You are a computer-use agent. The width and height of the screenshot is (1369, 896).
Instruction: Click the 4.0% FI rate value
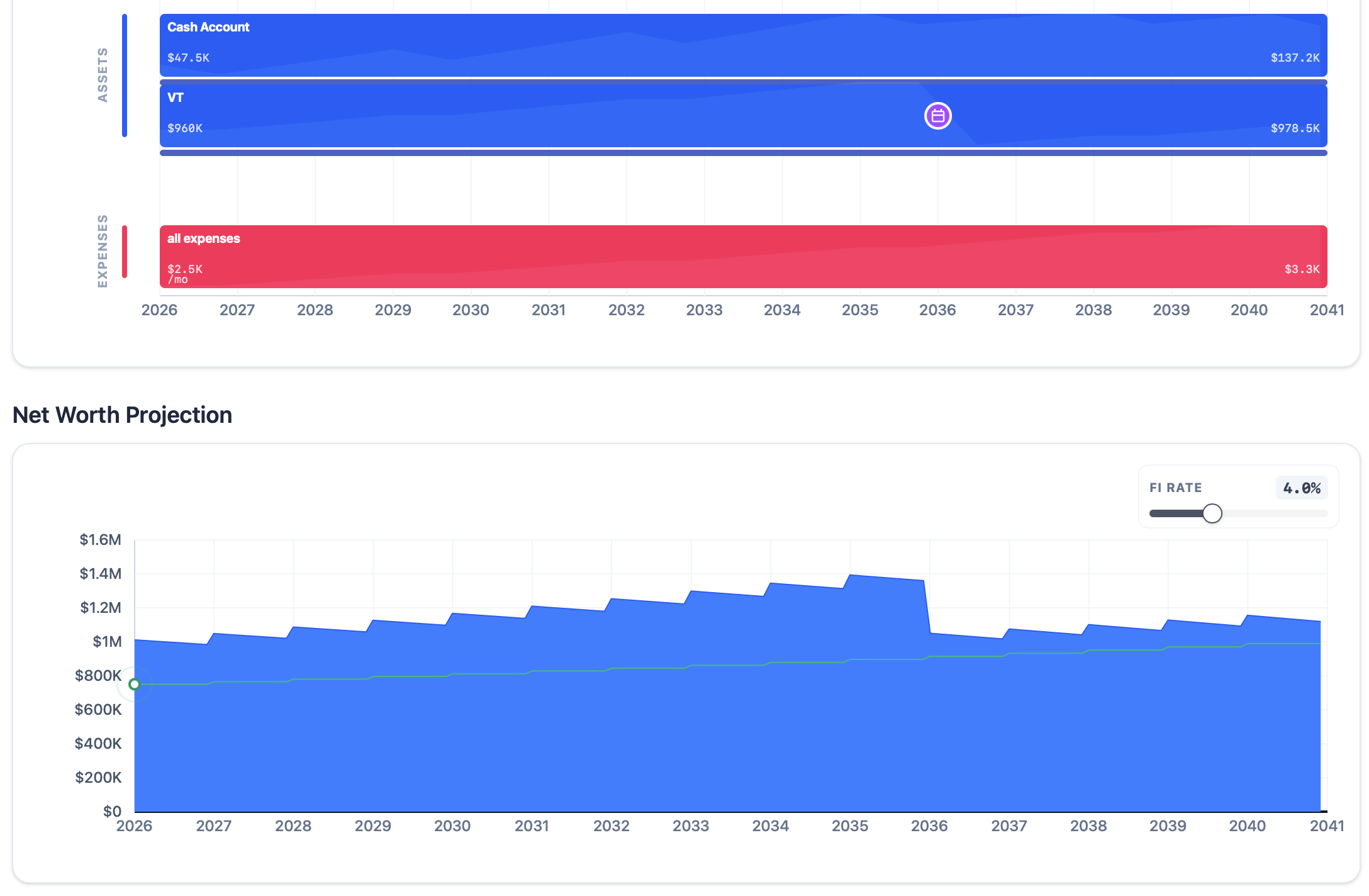1302,488
